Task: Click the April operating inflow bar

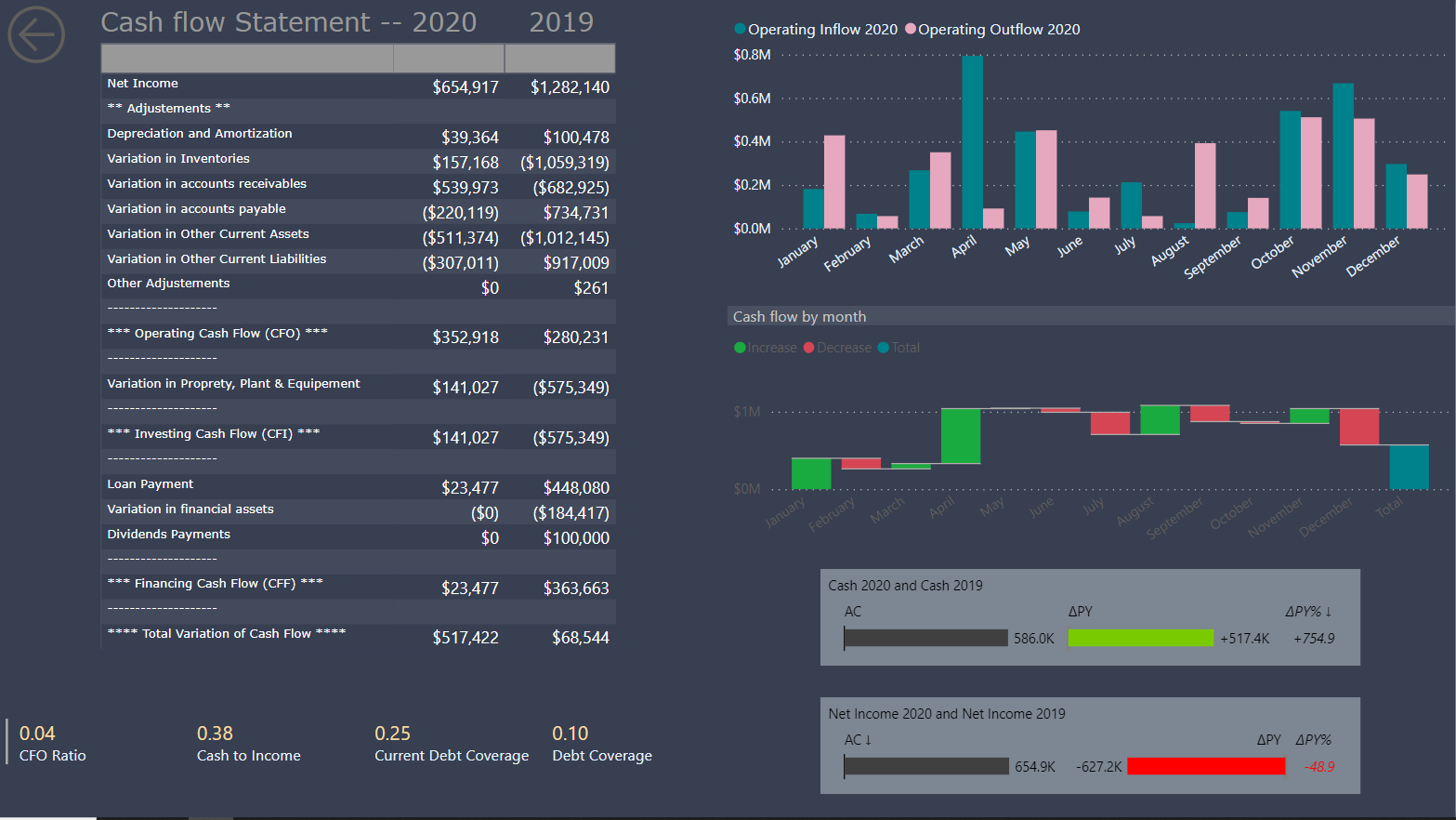Action: (x=972, y=141)
